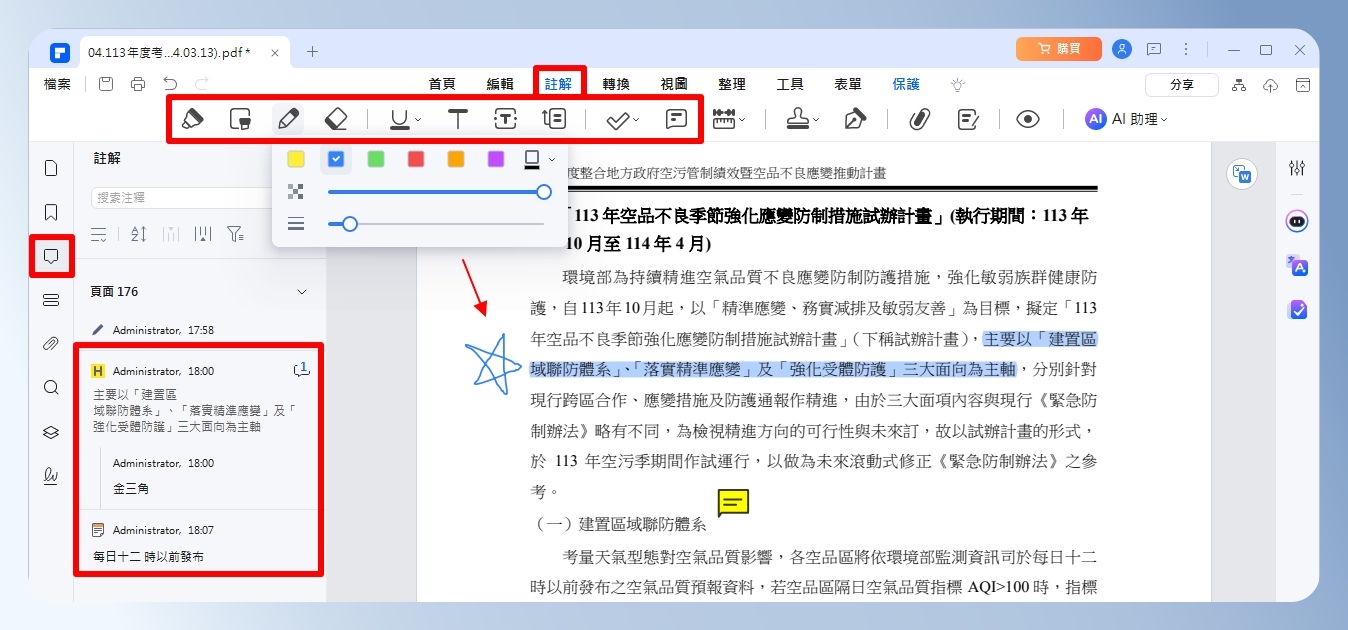Click the 購買 button
Screen dimensions: 1348x630
(1059, 49)
